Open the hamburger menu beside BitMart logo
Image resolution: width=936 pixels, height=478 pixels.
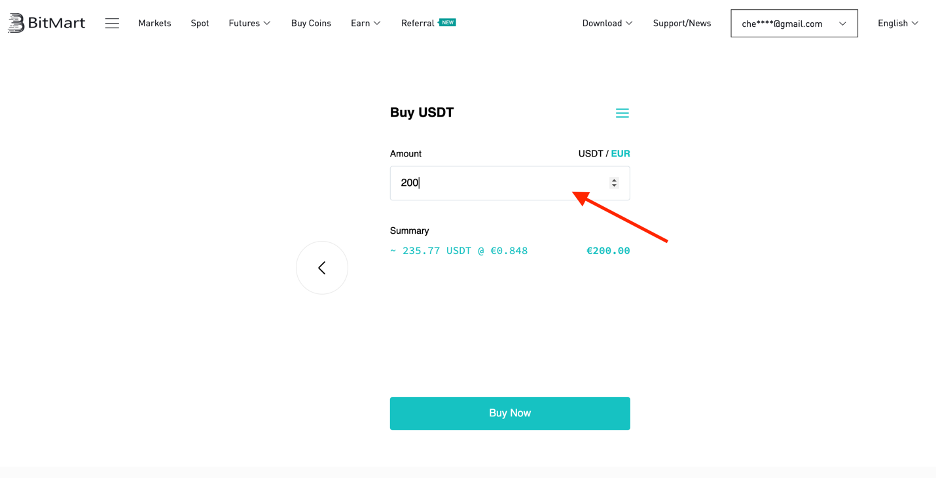(112, 23)
